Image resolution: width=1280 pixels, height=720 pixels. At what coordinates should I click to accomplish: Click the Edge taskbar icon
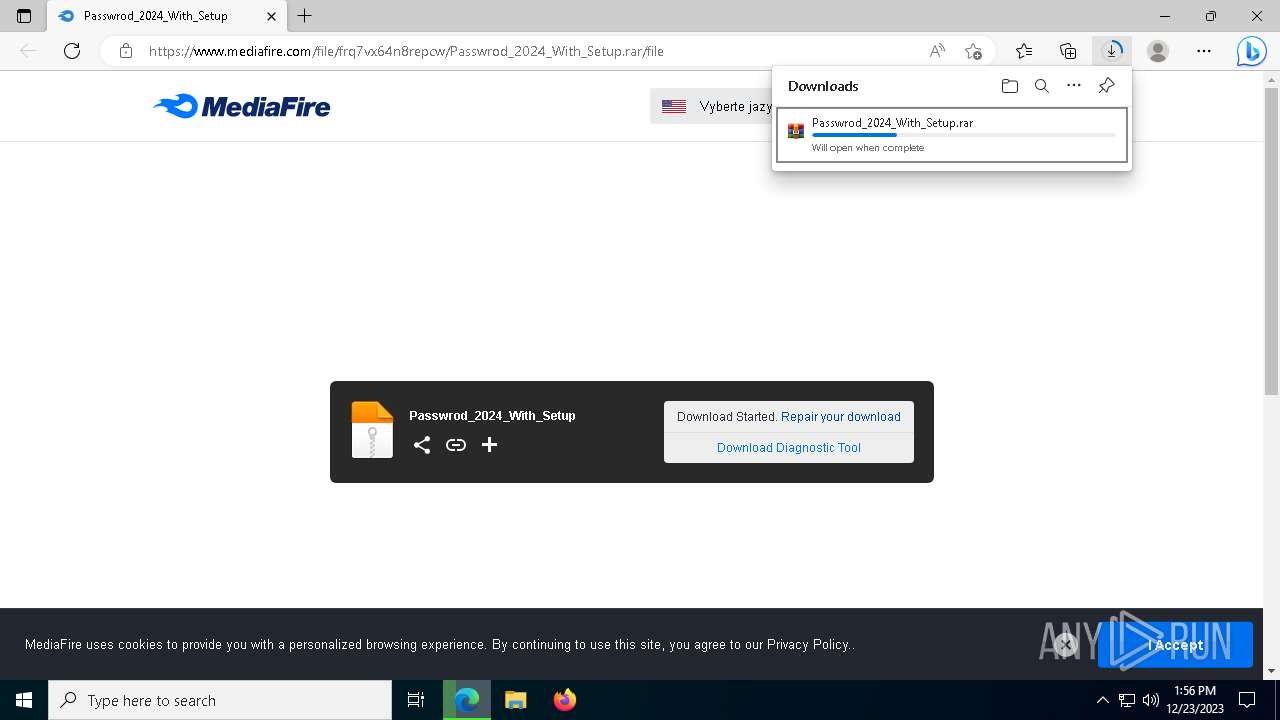pos(467,700)
